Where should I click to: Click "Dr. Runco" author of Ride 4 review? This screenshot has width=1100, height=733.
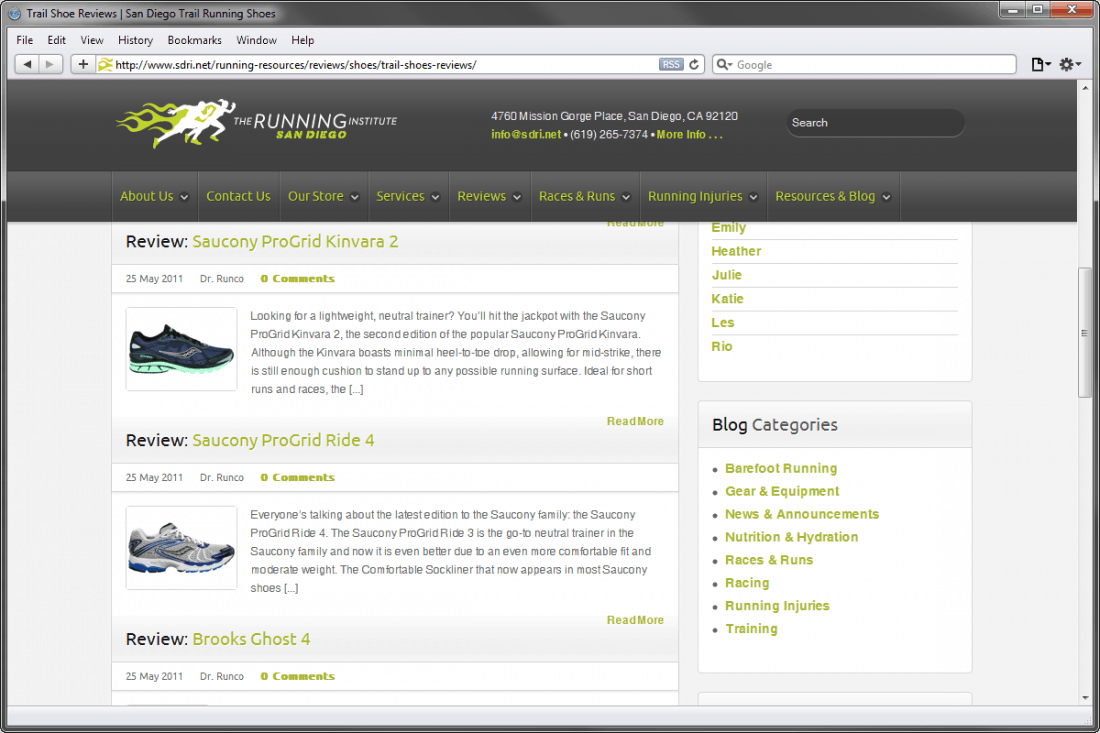point(222,478)
